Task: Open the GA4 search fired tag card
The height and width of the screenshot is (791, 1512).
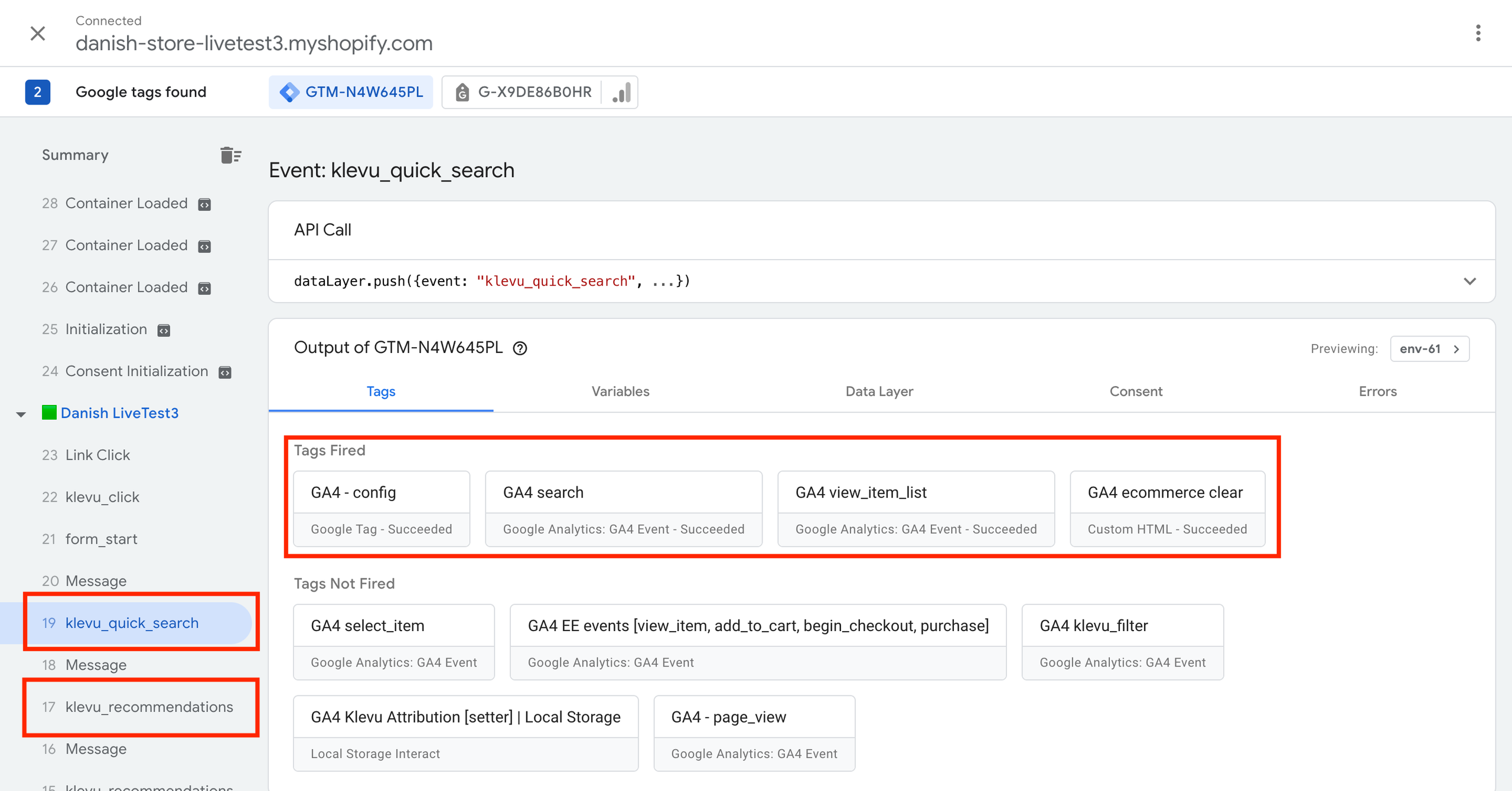Action: coord(624,509)
